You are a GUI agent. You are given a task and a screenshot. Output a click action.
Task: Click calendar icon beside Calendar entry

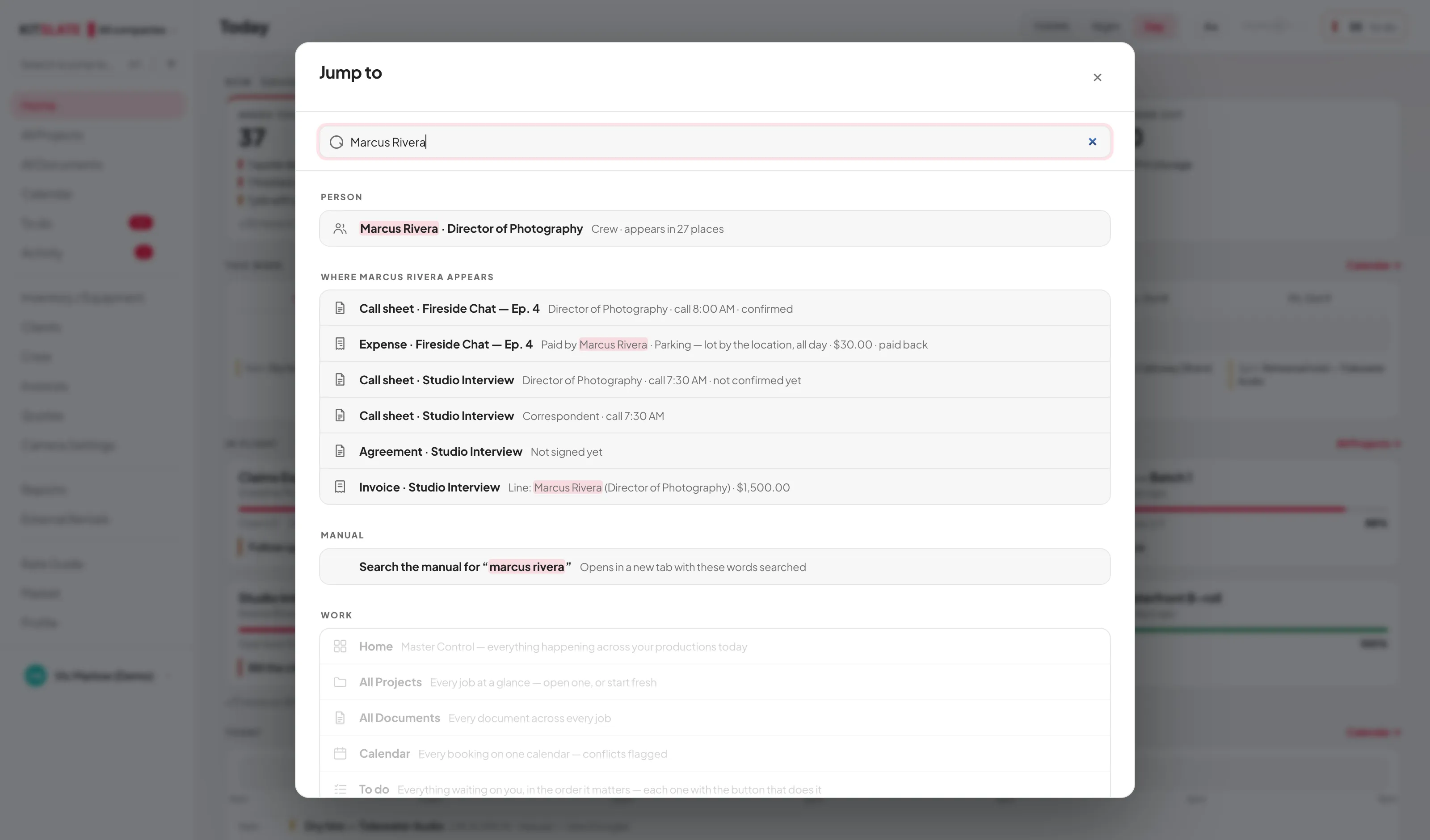coord(340,754)
